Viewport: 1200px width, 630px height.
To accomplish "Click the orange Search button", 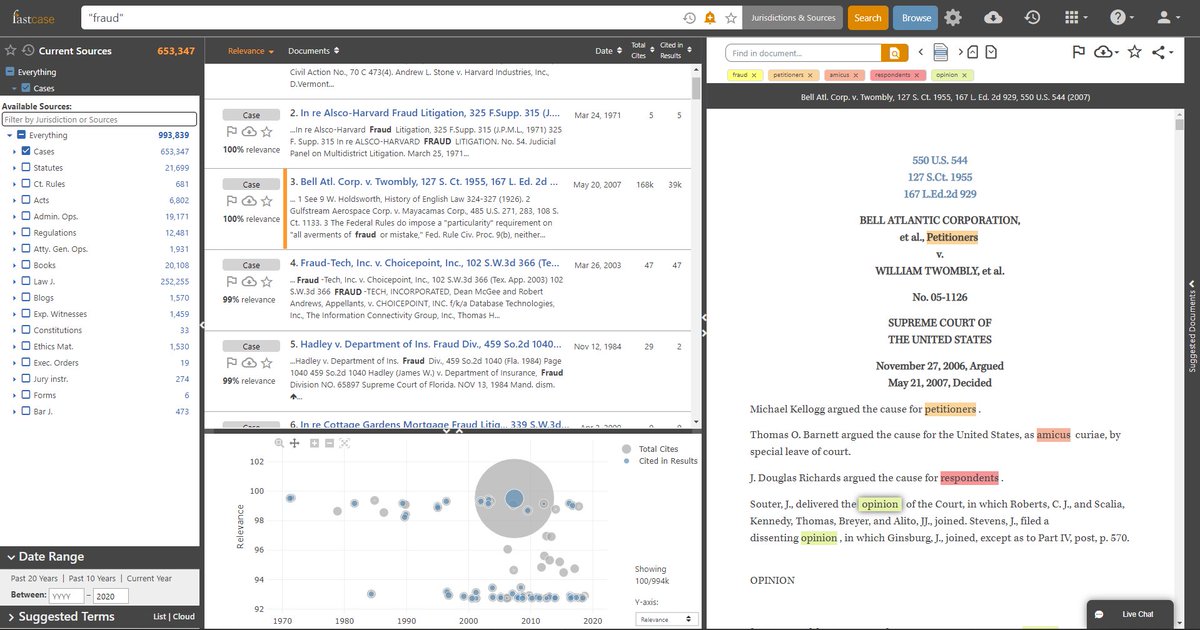I will 868,18.
